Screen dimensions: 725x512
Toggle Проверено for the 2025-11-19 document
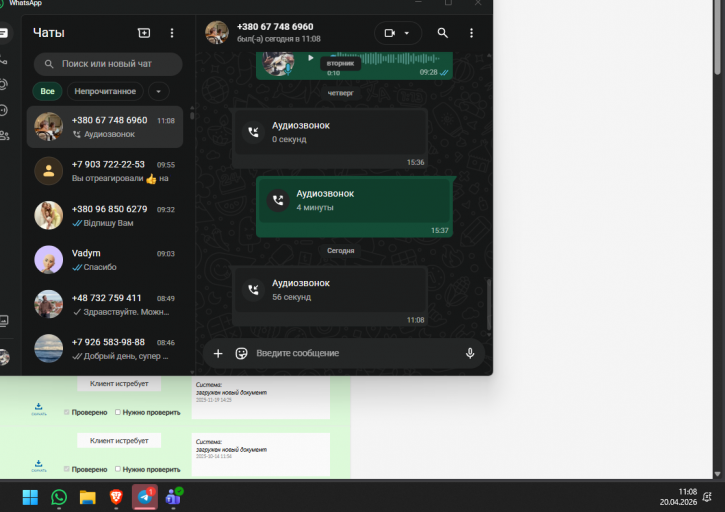click(67, 412)
